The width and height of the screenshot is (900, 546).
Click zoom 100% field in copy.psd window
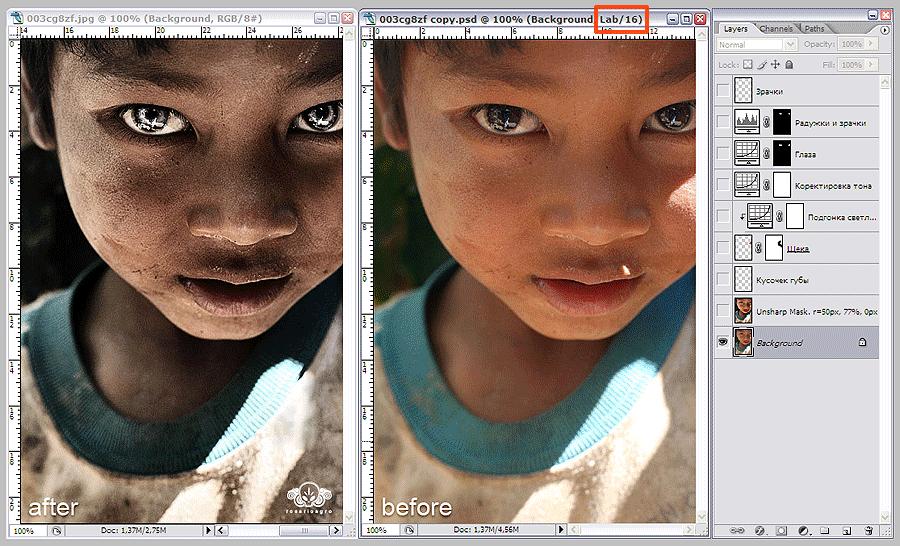(x=382, y=530)
